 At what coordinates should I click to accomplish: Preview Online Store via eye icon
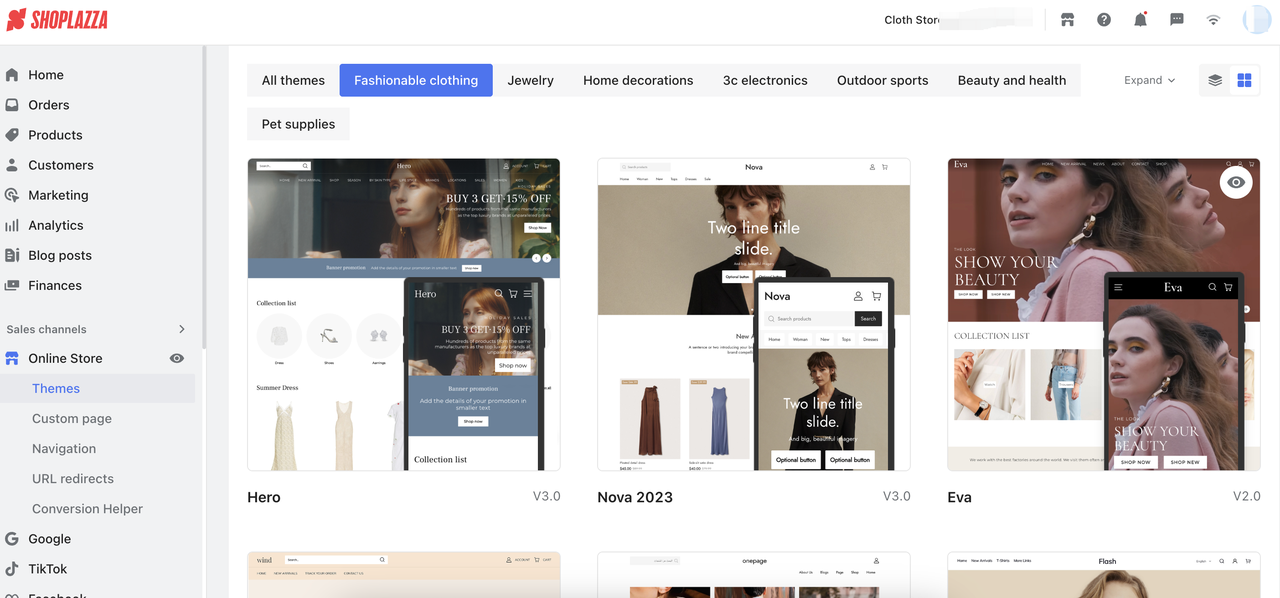click(x=177, y=358)
